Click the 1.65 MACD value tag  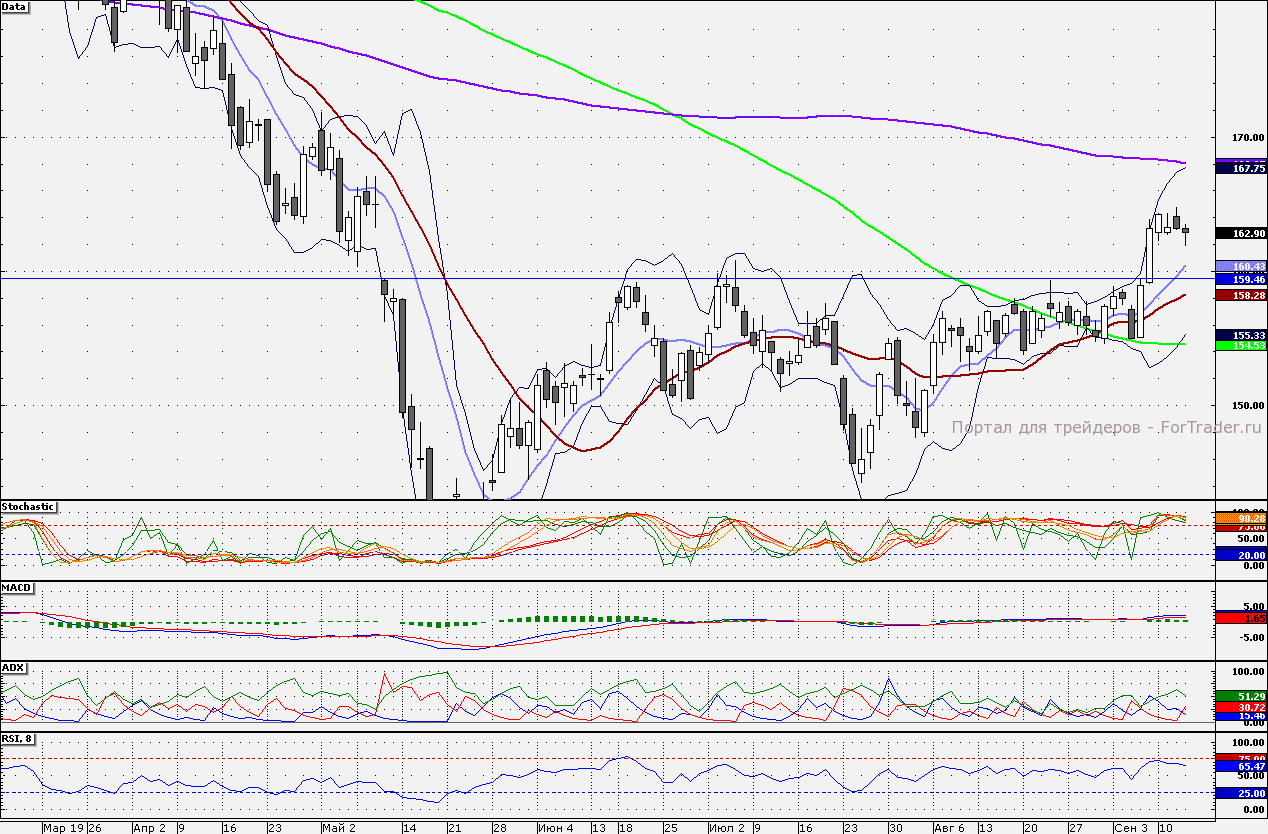pos(1241,619)
